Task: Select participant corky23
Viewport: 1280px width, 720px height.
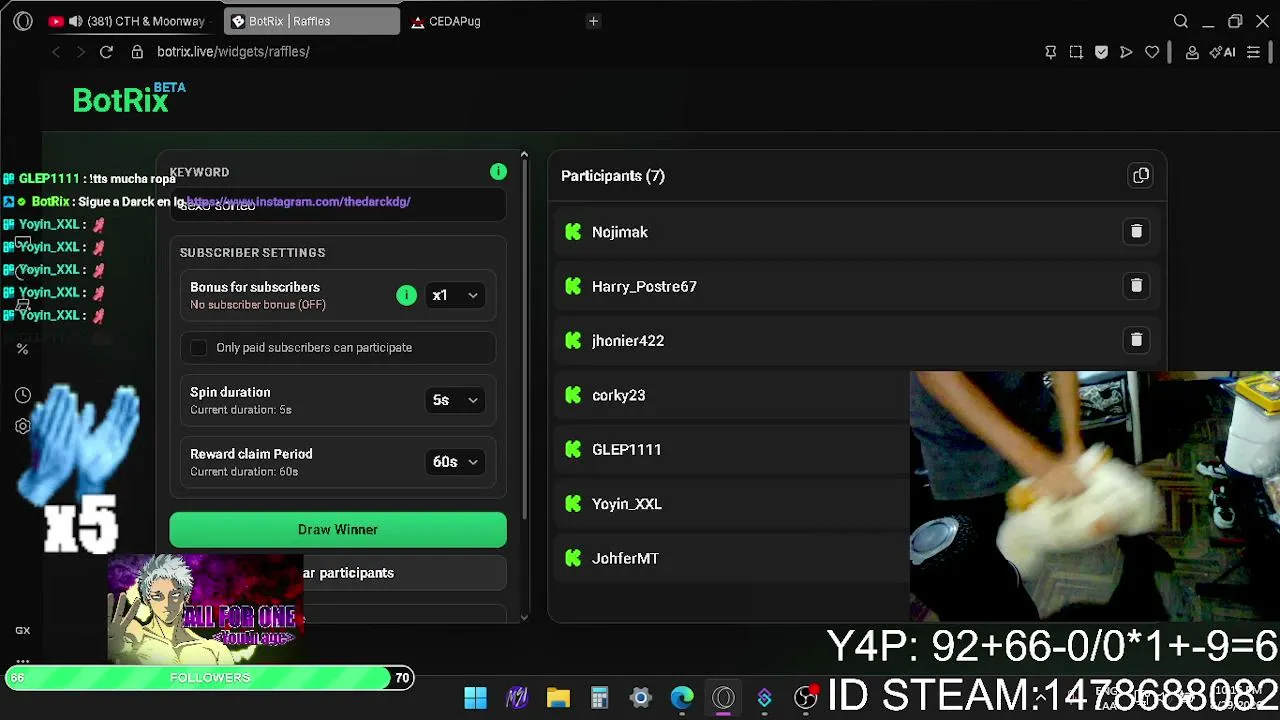Action: tap(618, 395)
